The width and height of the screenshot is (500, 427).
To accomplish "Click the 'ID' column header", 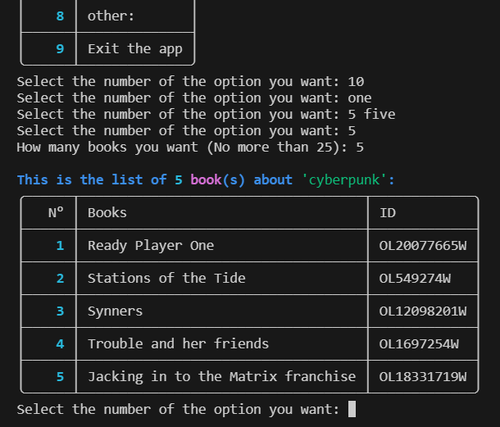I will point(388,213).
